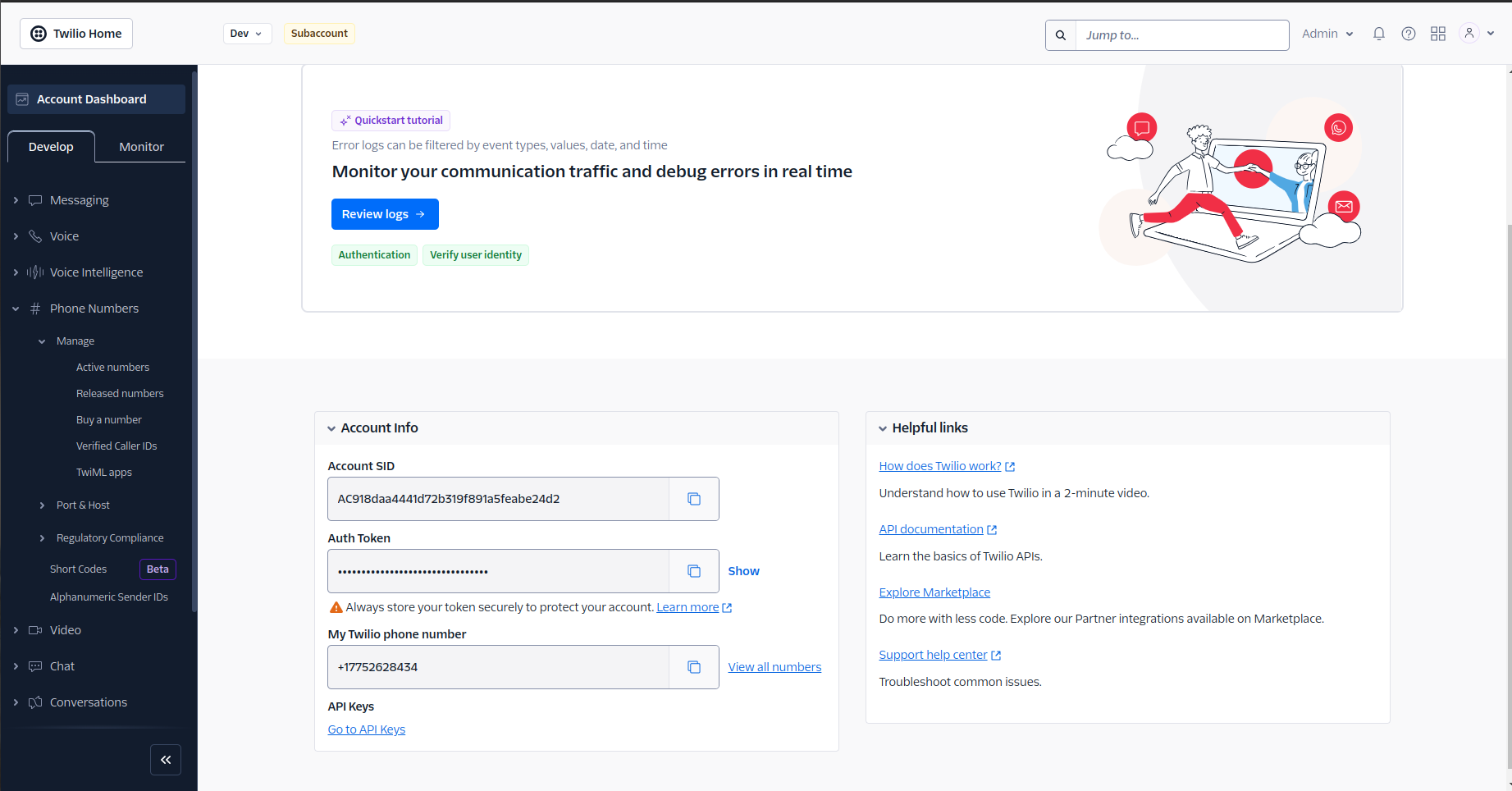Expand the Voice Intelligence section chevron
This screenshot has width=1512, height=791.
(16, 272)
